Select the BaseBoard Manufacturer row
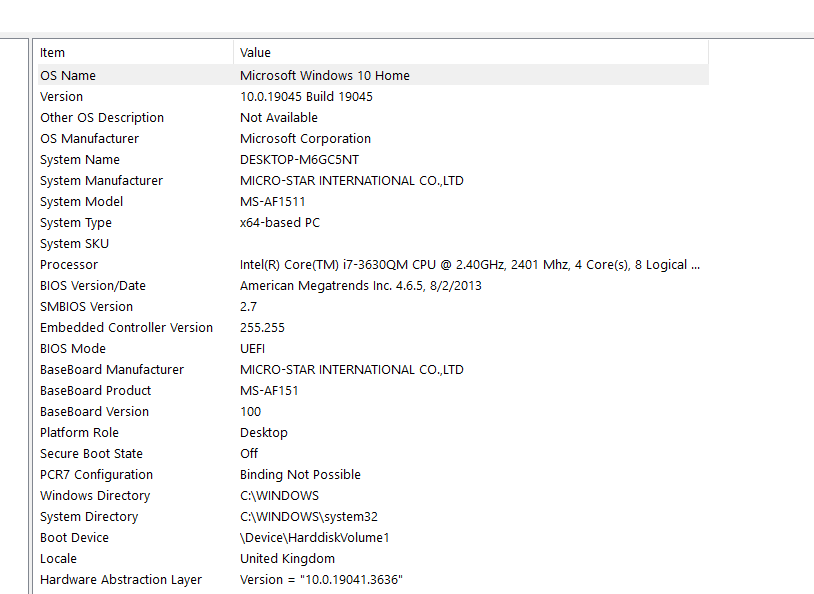 click(x=373, y=370)
